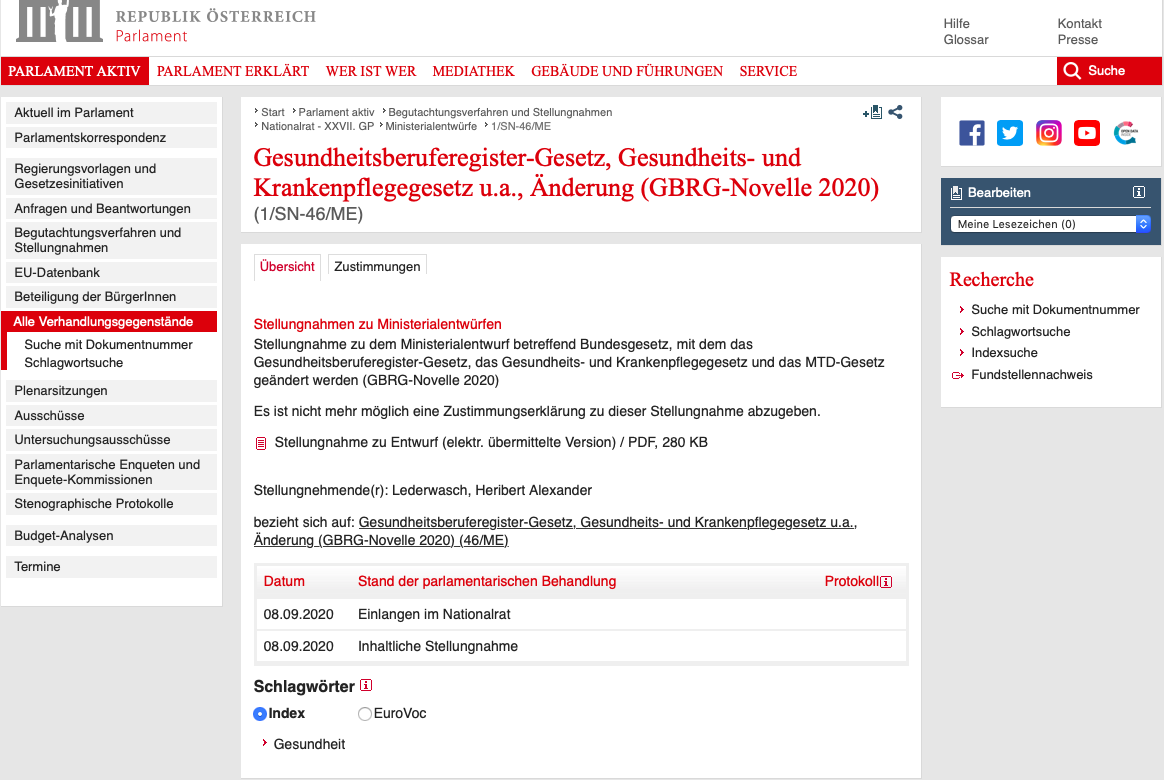
Task: Select the Index radio button
Action: click(x=260, y=714)
